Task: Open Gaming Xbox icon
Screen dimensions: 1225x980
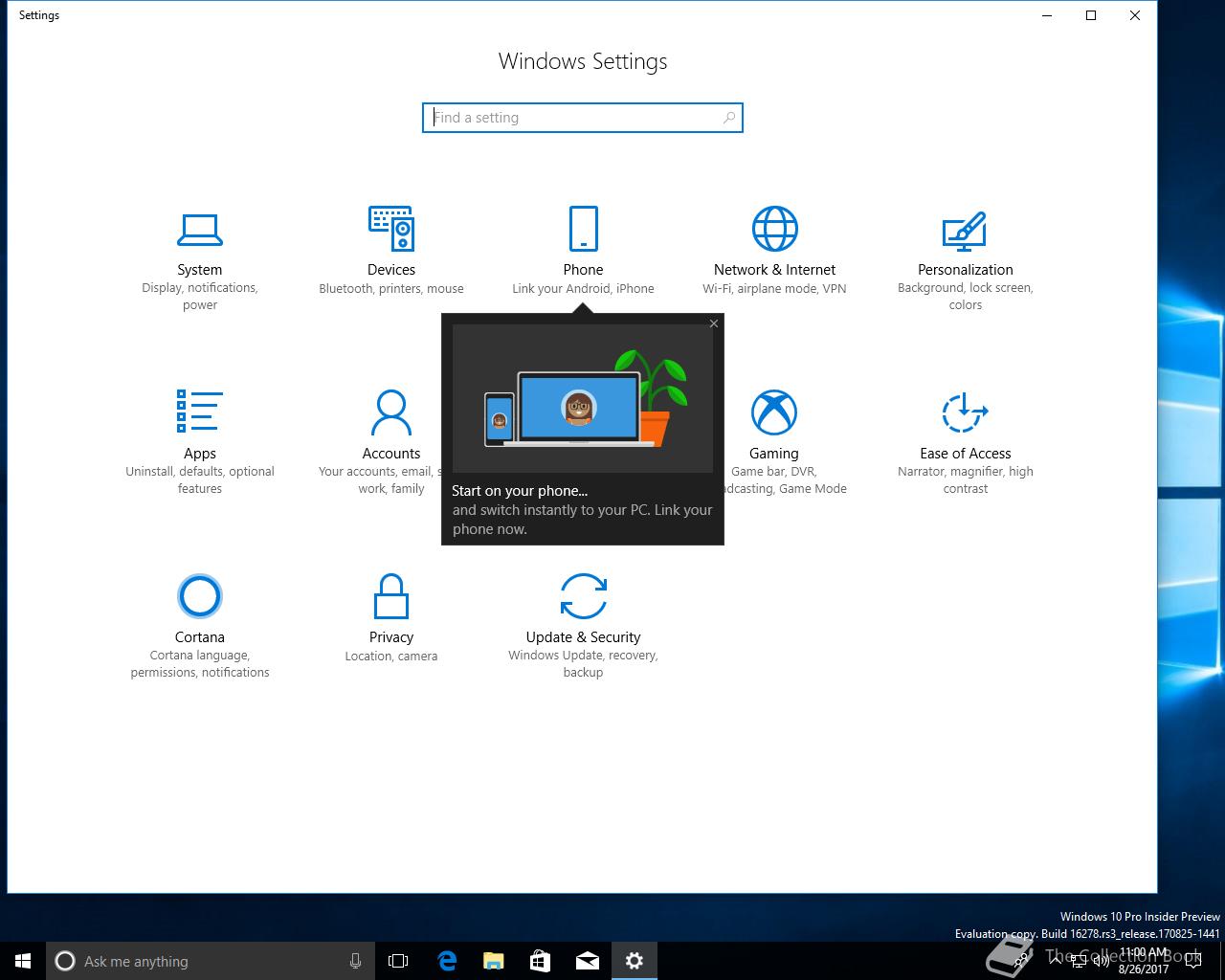Action: (774, 412)
